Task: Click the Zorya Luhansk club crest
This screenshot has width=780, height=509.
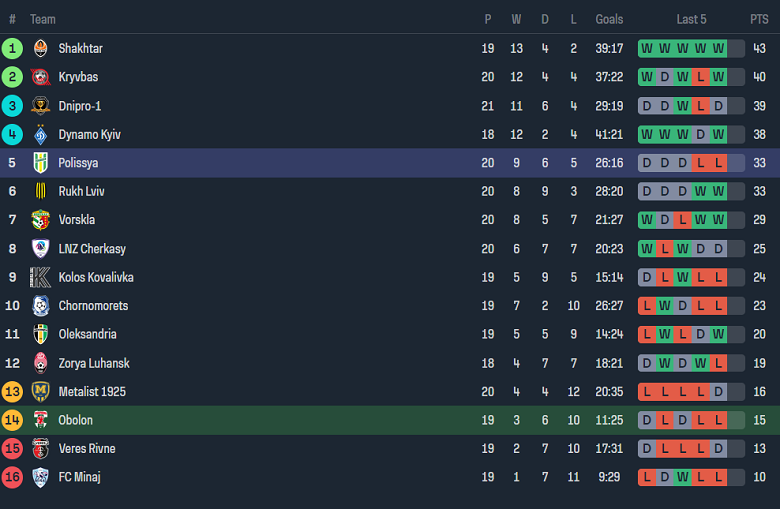Action: 41,363
